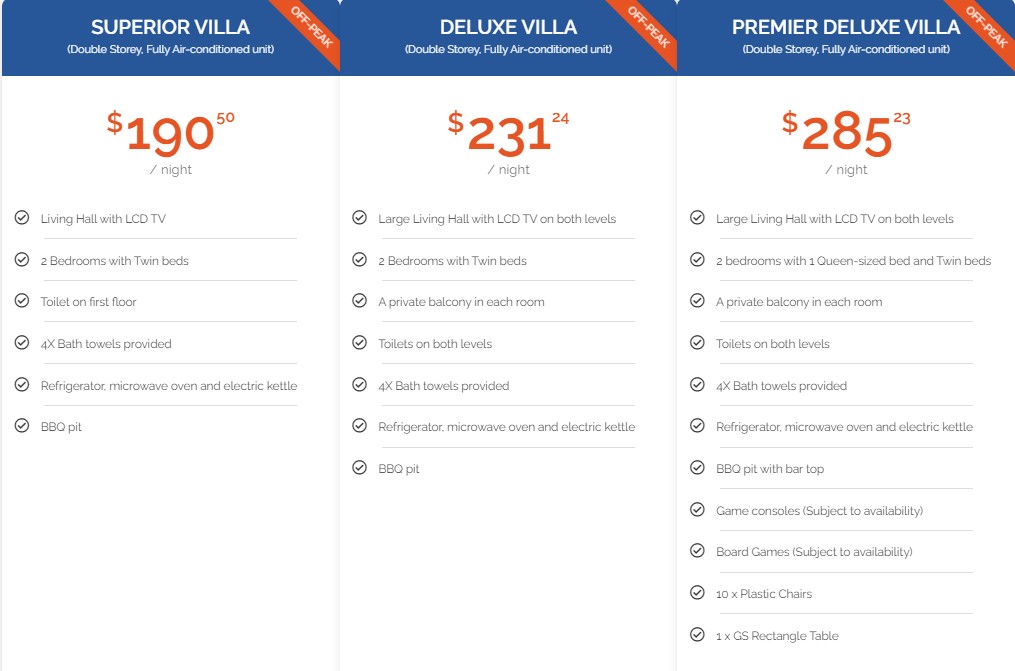
Task: Click checkmark icon beside GS Rectangle Table
Action: pyautogui.click(x=698, y=635)
